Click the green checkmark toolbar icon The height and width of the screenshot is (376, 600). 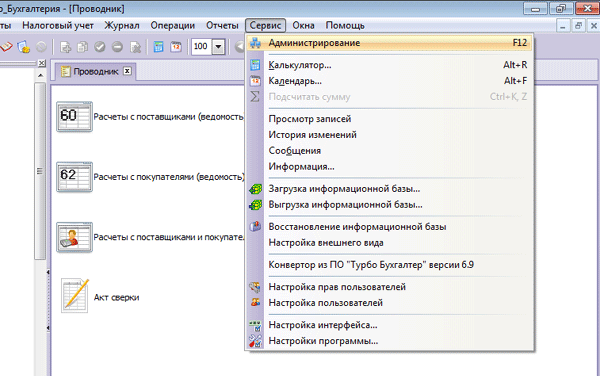(100, 47)
